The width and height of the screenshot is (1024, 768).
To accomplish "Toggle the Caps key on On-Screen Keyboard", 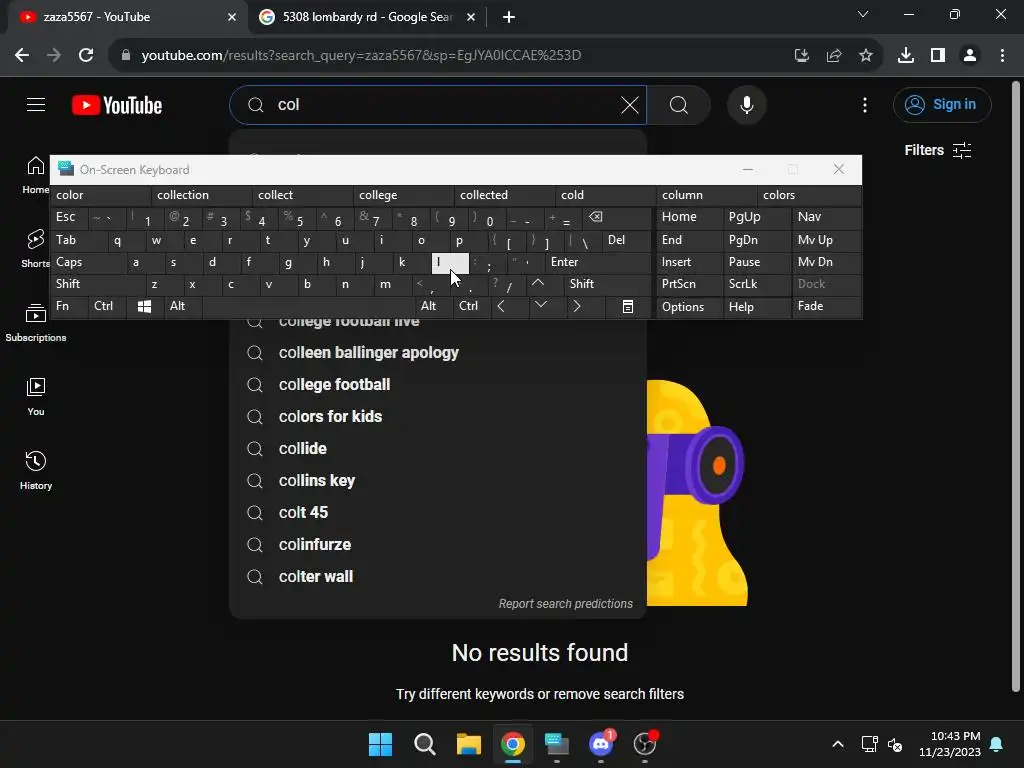I will pos(88,263).
